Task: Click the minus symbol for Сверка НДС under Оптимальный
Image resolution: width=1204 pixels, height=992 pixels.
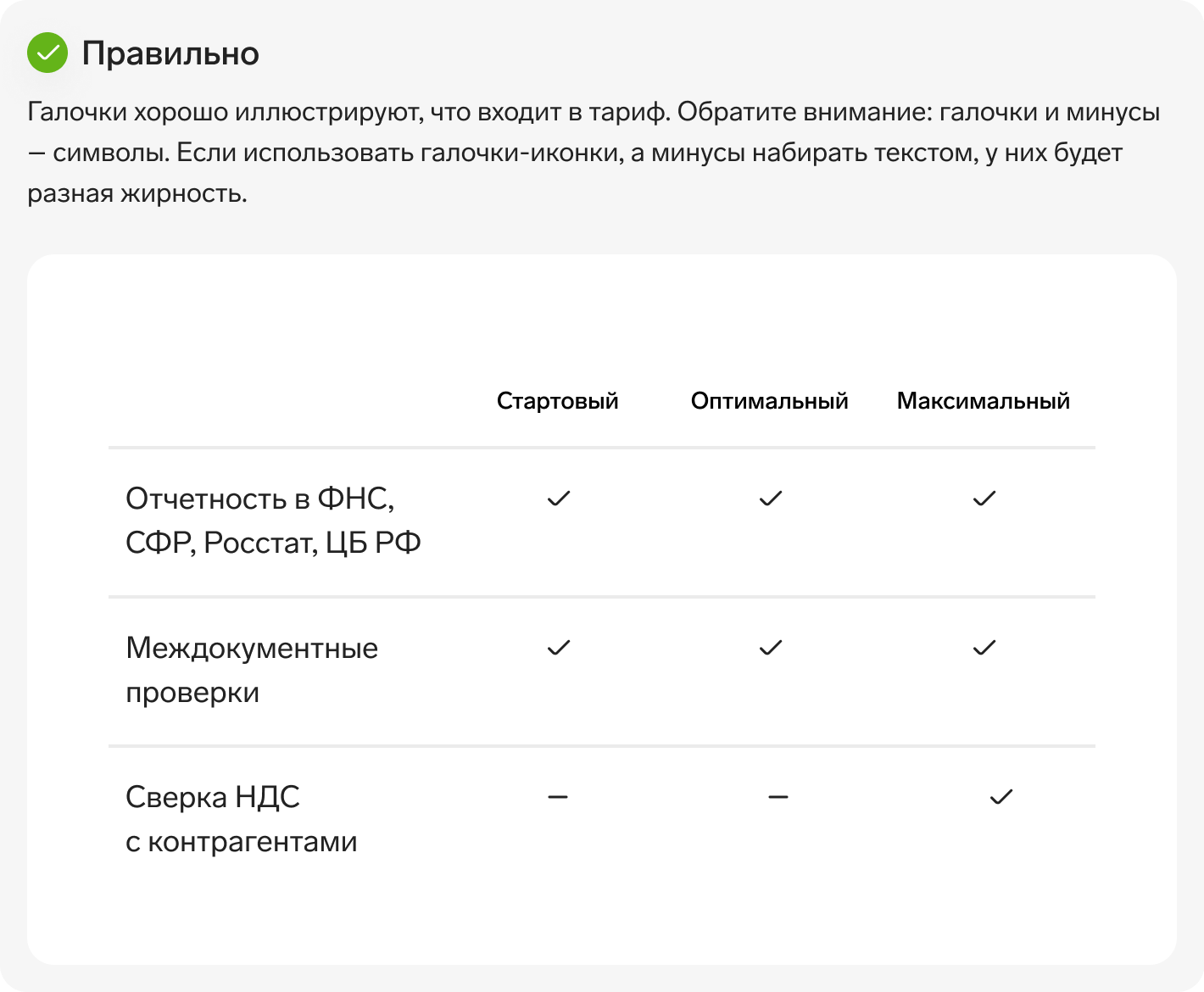Action: coord(778,797)
